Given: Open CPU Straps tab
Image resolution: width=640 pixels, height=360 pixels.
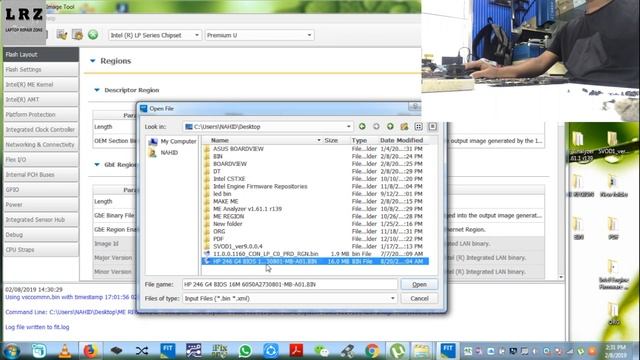Looking at the screenshot, I should (41, 249).
